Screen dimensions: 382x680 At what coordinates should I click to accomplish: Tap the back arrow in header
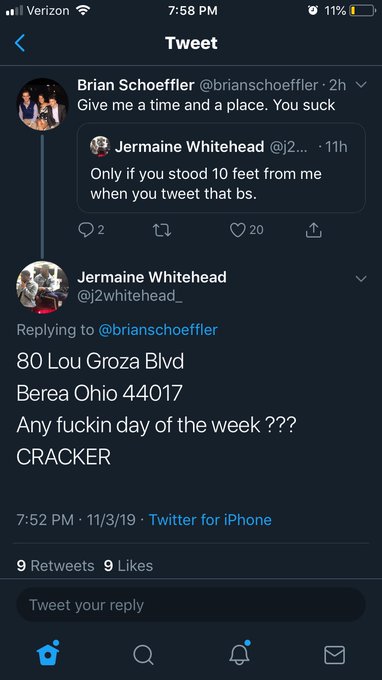click(x=20, y=43)
